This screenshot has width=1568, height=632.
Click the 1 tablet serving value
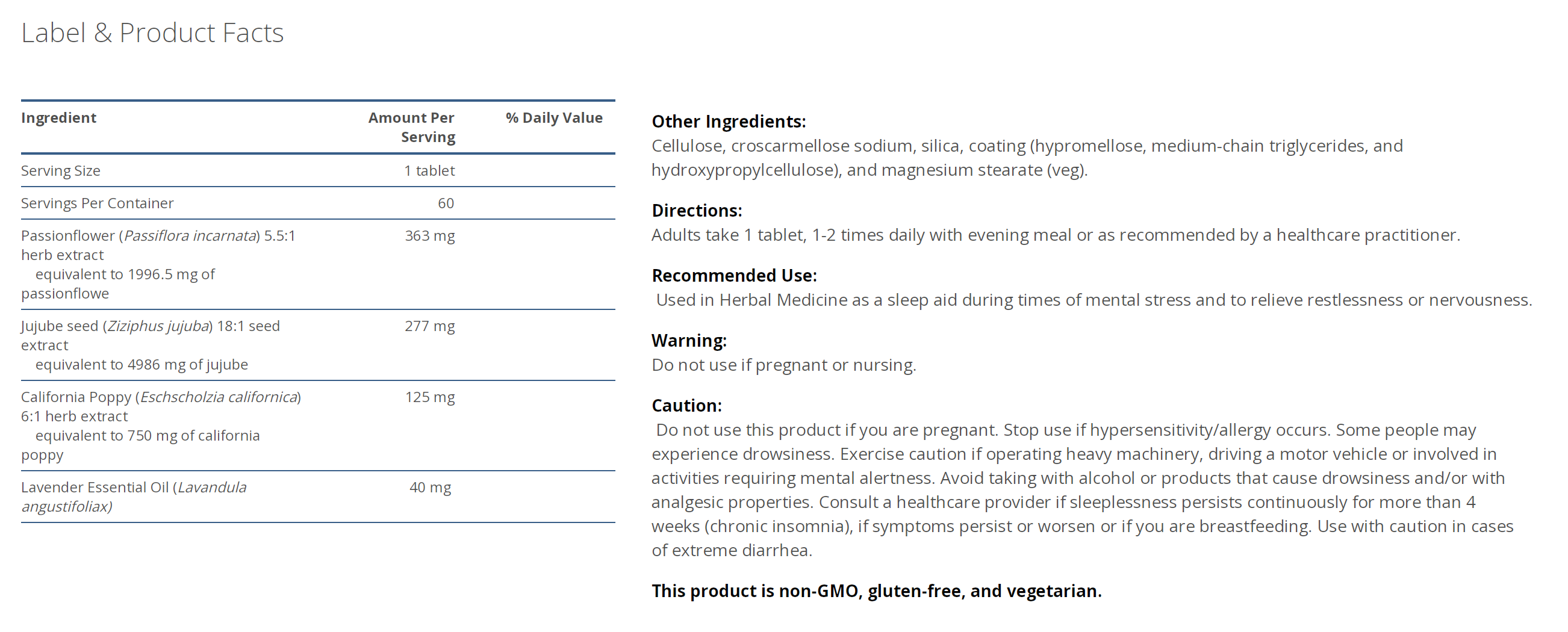pos(429,171)
